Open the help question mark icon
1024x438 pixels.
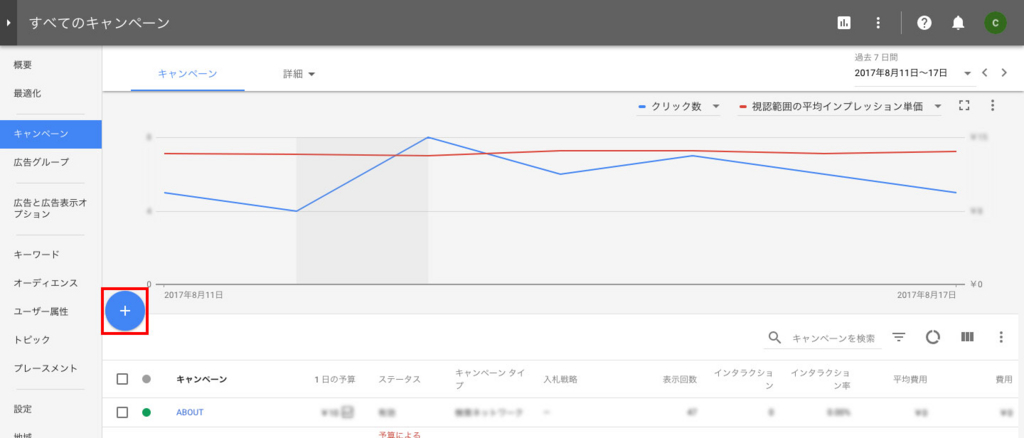click(x=924, y=23)
